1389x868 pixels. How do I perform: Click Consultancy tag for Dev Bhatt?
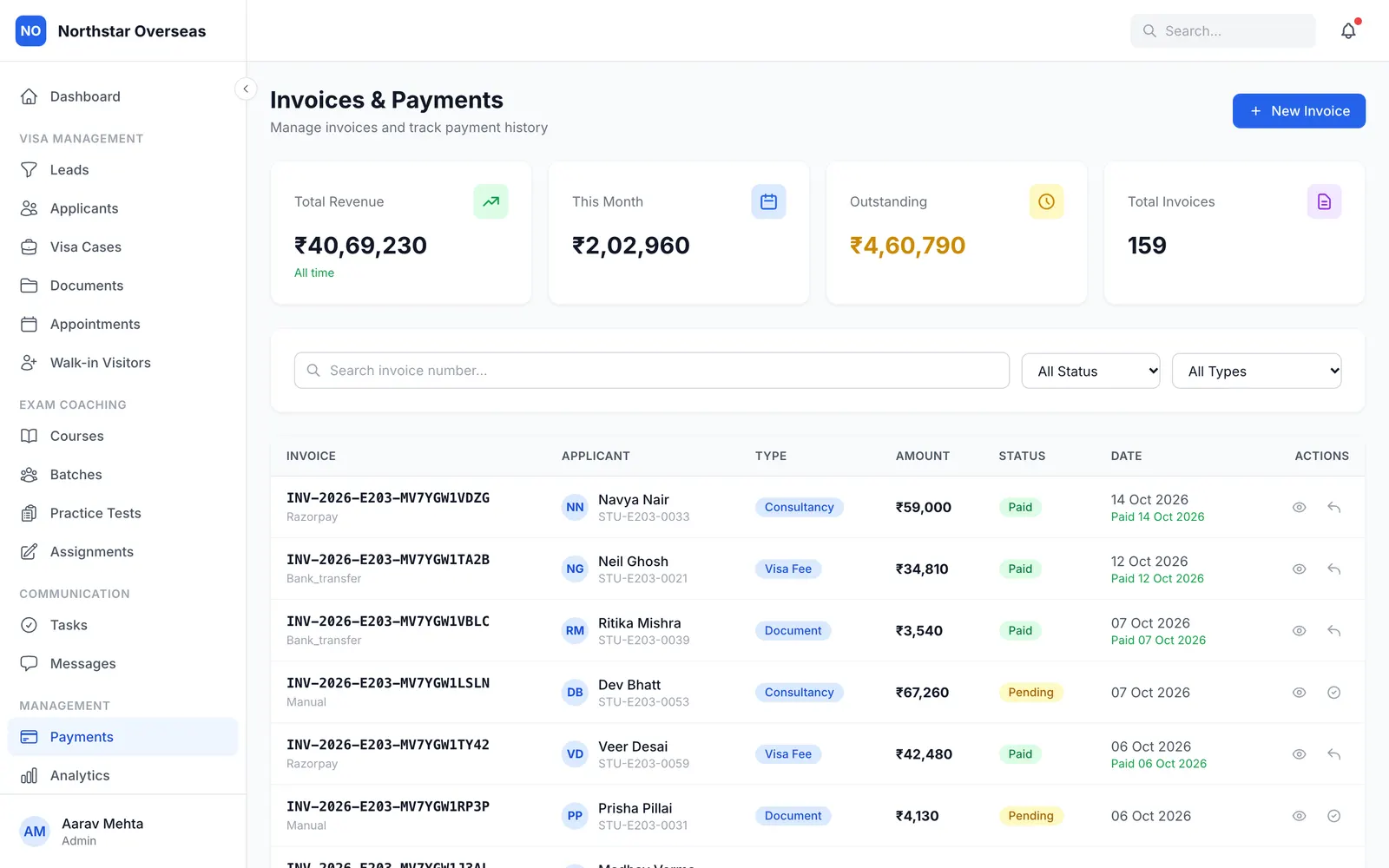[799, 693]
